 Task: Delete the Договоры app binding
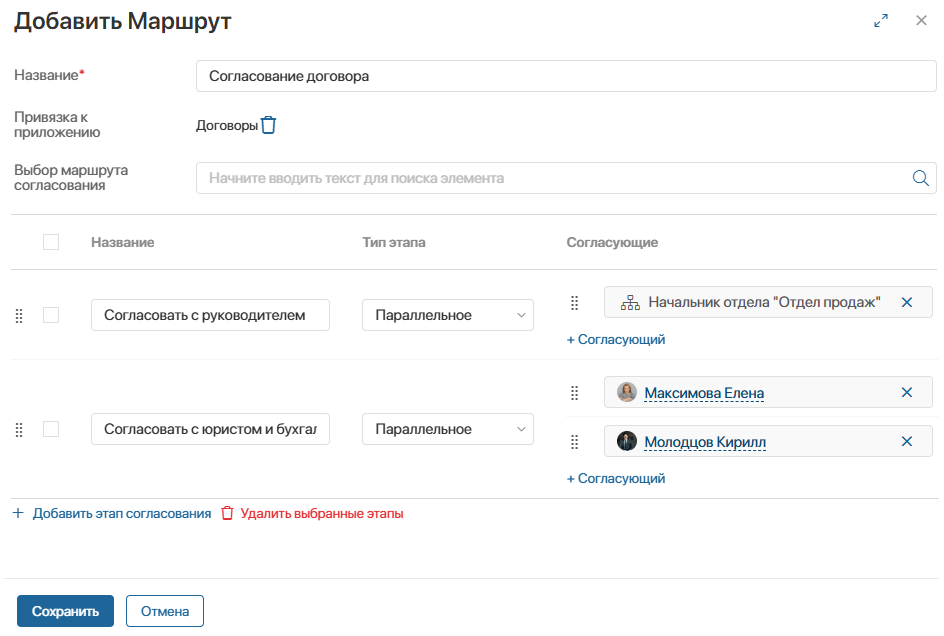(269, 125)
